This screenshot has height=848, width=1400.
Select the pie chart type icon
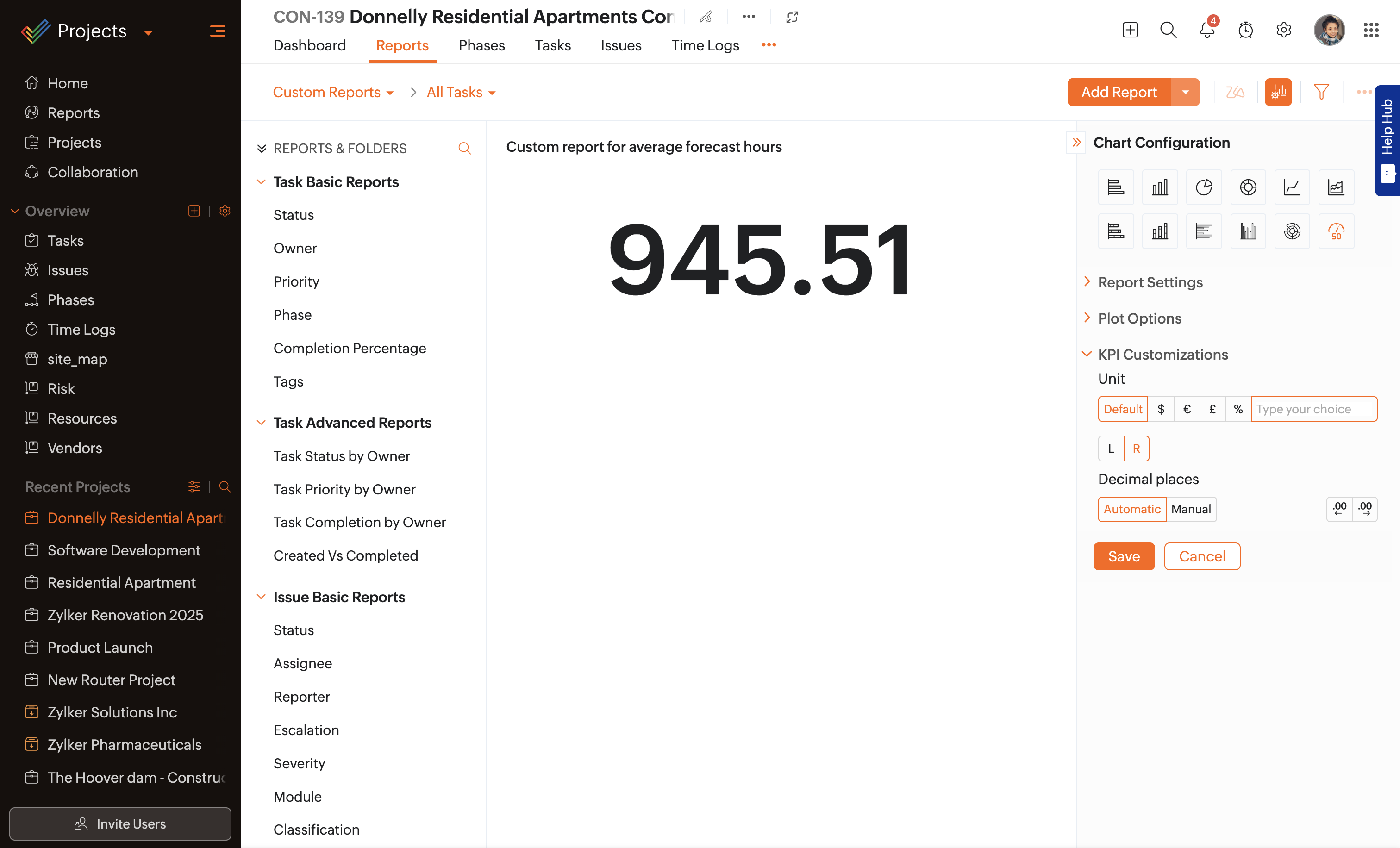pyautogui.click(x=1203, y=187)
